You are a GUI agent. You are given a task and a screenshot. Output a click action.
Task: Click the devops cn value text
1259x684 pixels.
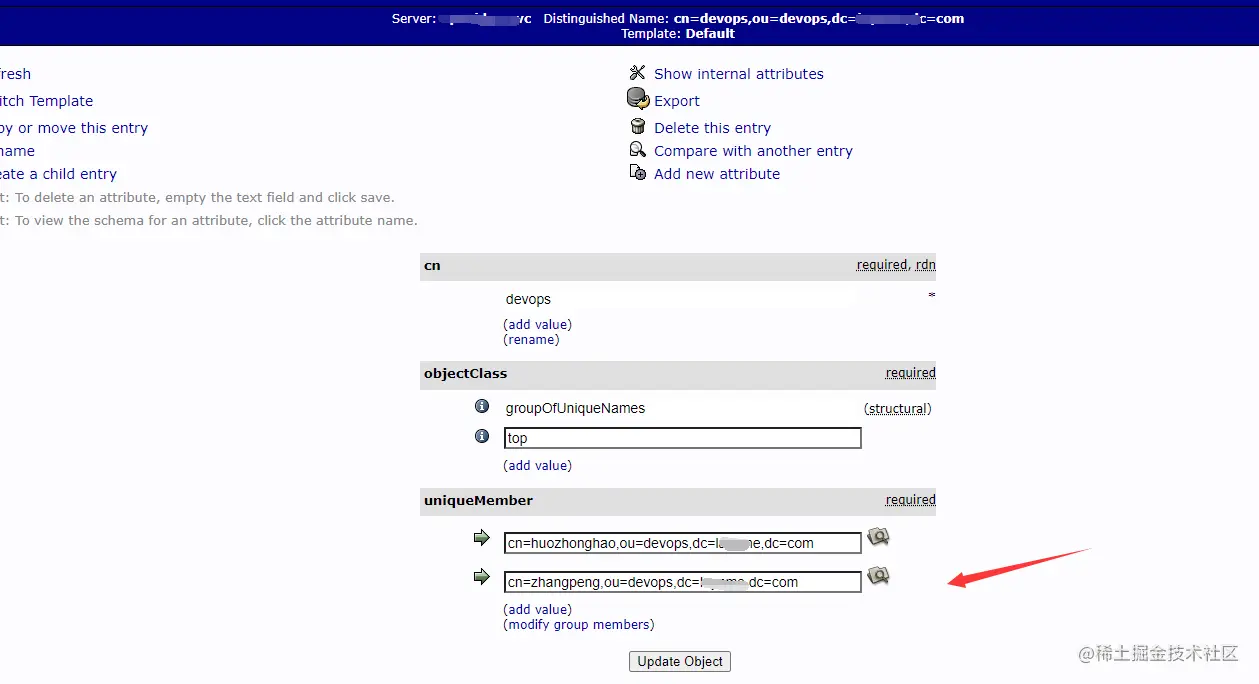[x=528, y=300]
